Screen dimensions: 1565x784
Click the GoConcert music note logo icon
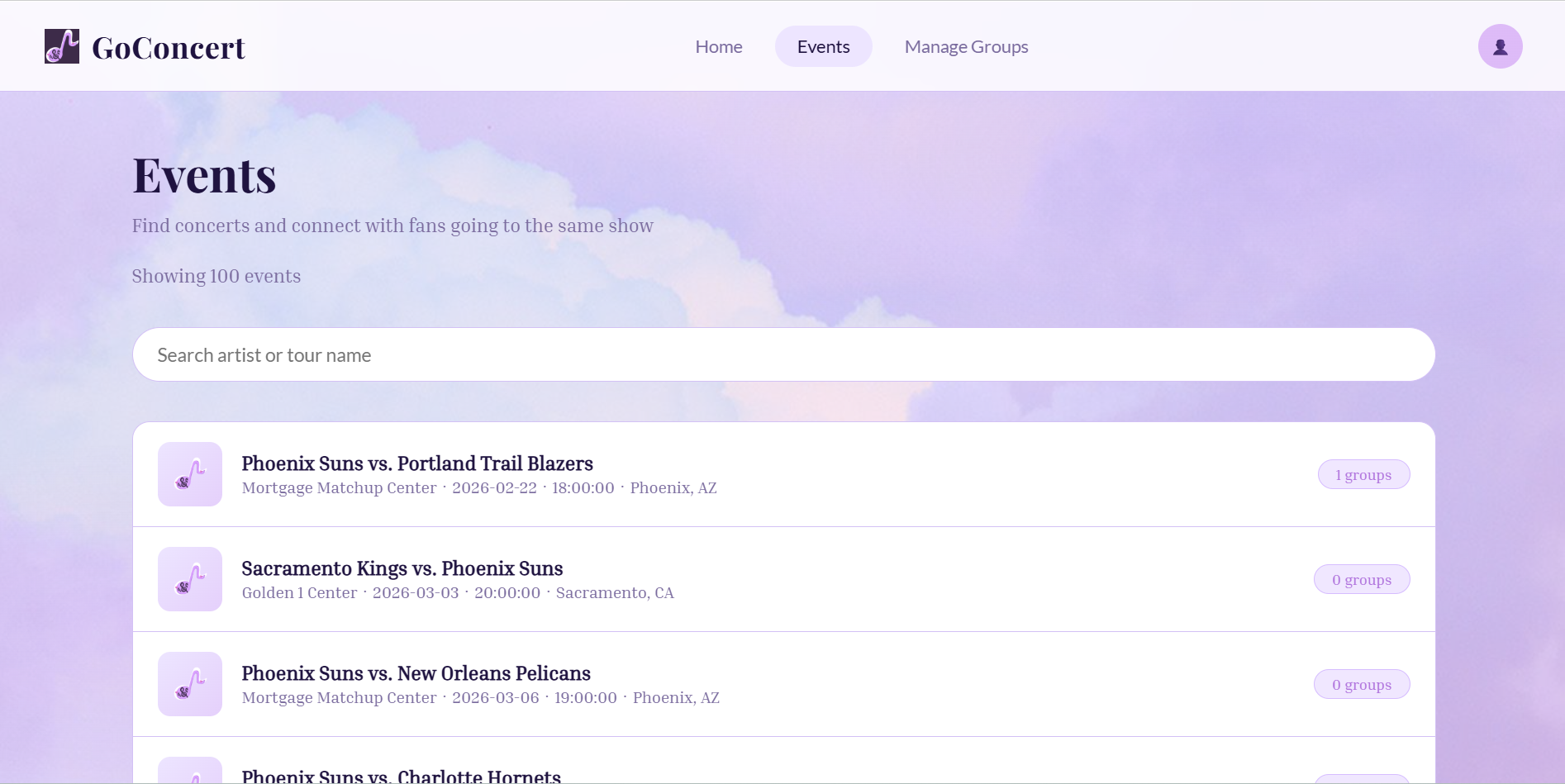click(62, 46)
